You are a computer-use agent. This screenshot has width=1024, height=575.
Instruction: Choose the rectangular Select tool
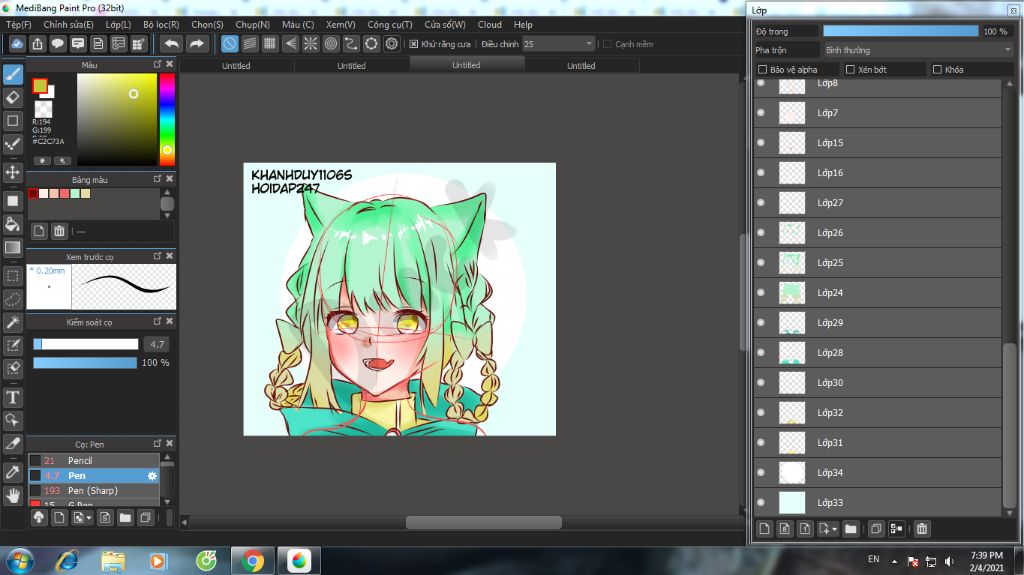tap(12, 275)
